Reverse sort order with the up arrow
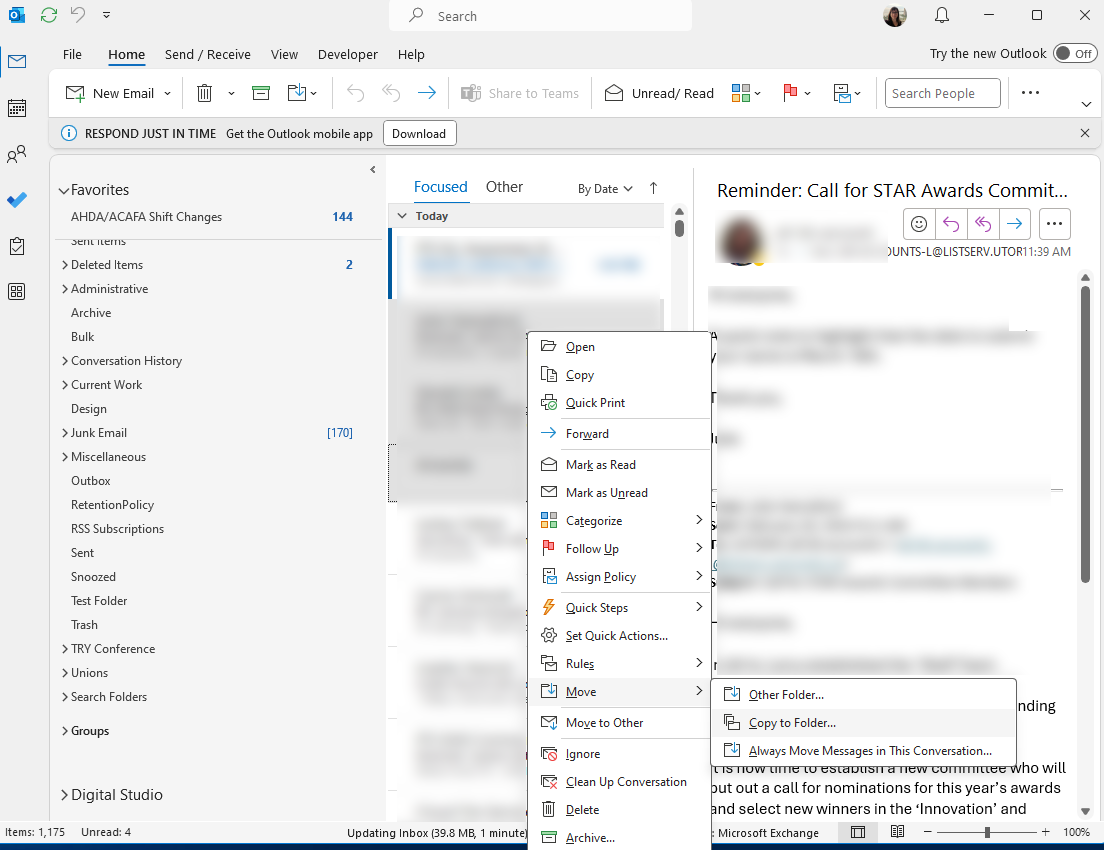Viewport: 1104px width, 850px height. pos(654,188)
